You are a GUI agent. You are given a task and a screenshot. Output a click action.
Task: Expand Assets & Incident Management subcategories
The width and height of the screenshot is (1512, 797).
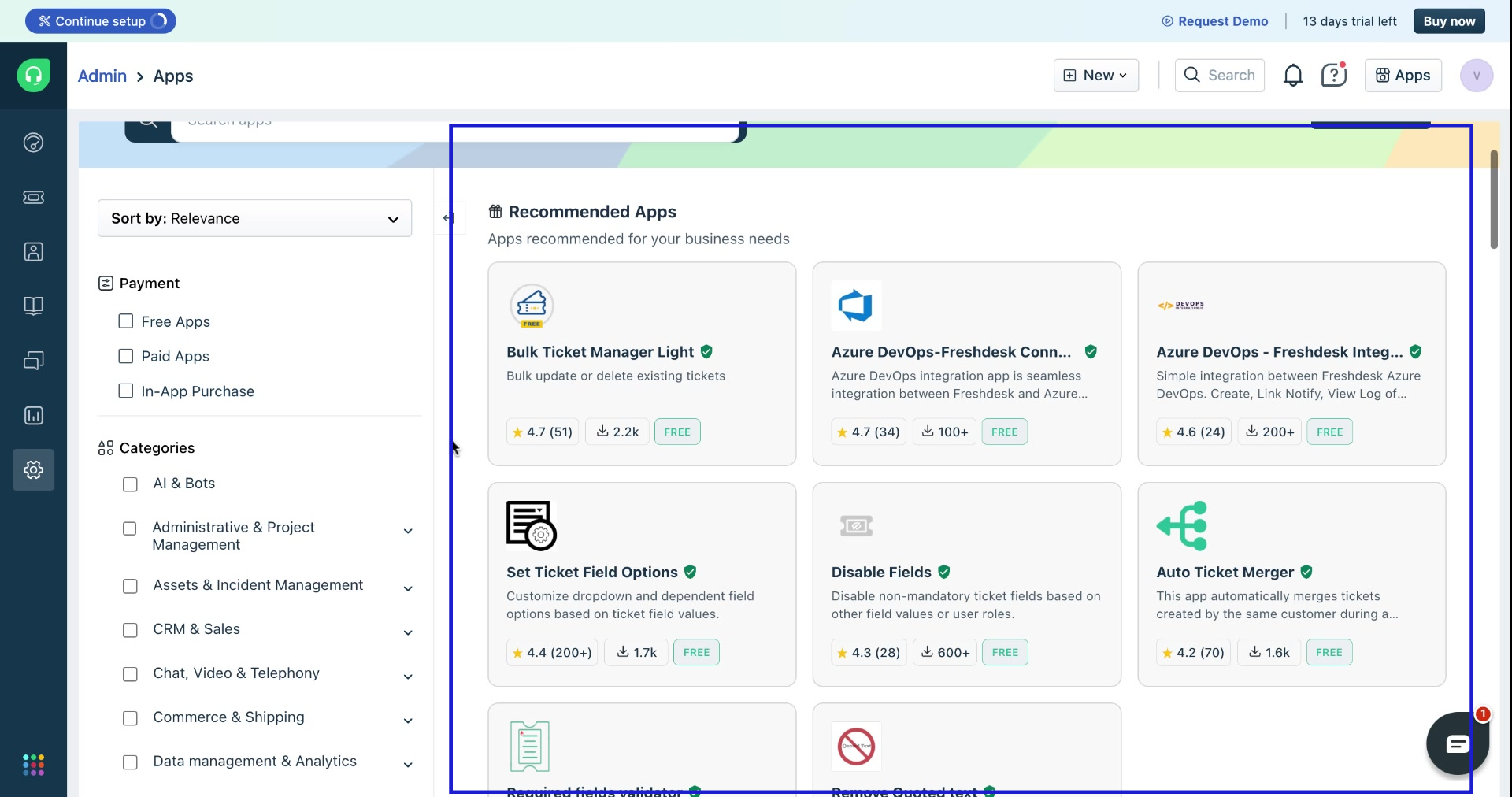[408, 588]
